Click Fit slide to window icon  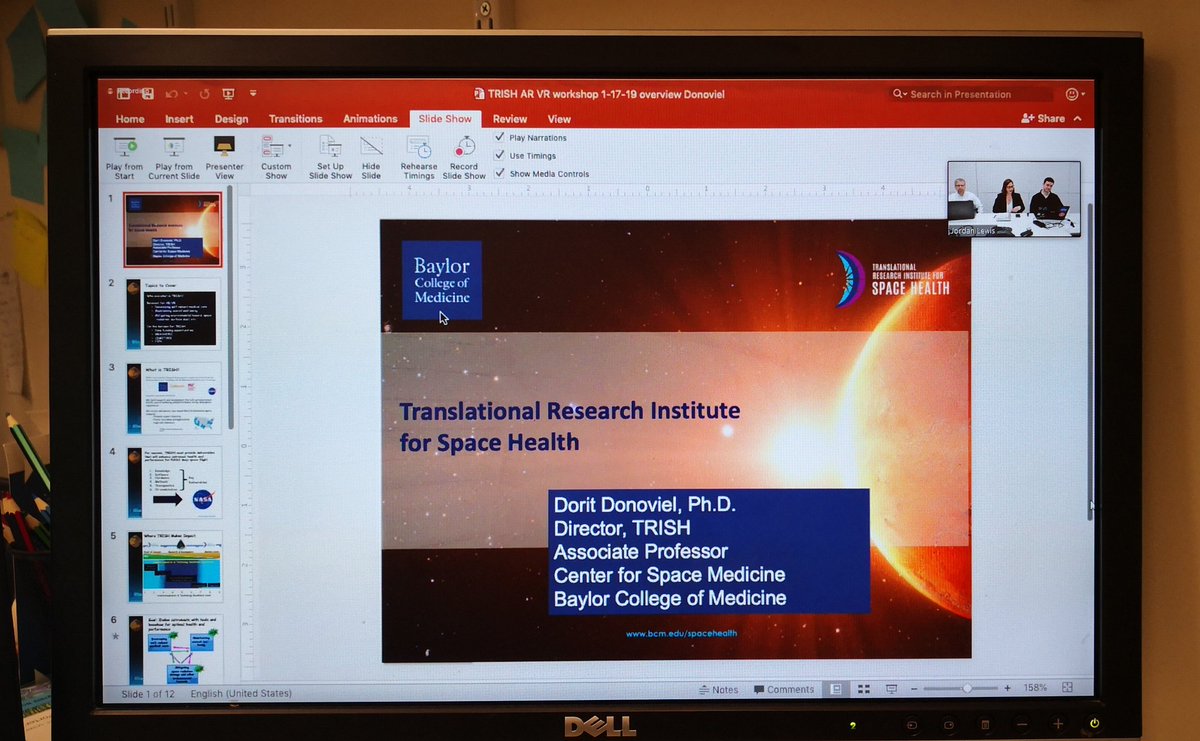[x=1067, y=688]
